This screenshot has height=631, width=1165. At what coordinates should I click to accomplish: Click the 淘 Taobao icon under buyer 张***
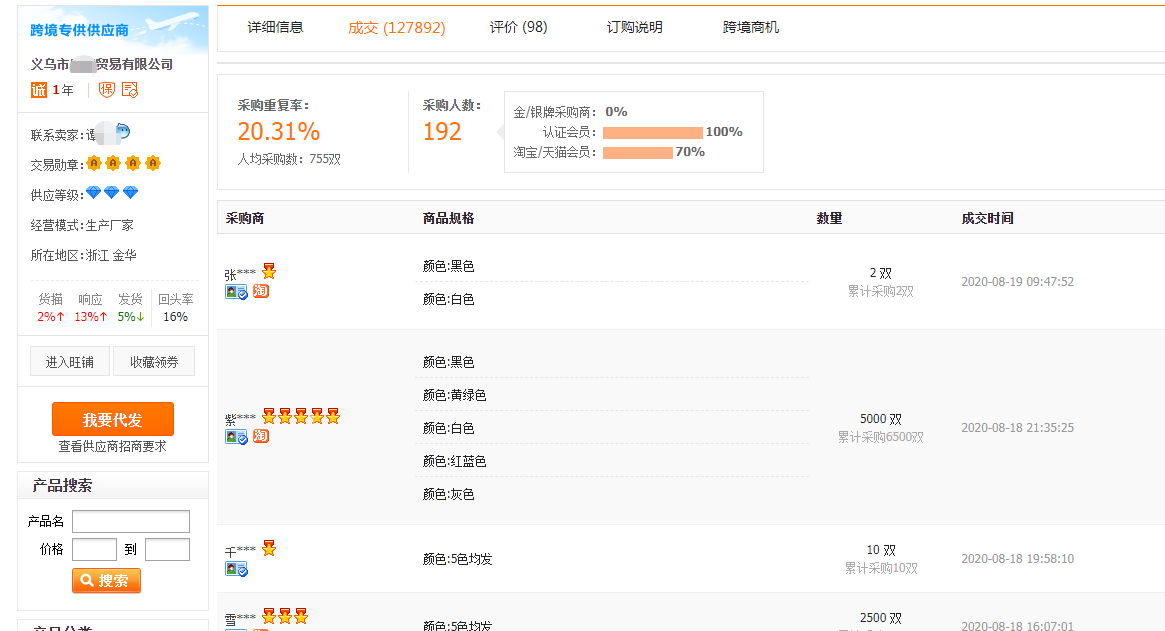pos(261,291)
